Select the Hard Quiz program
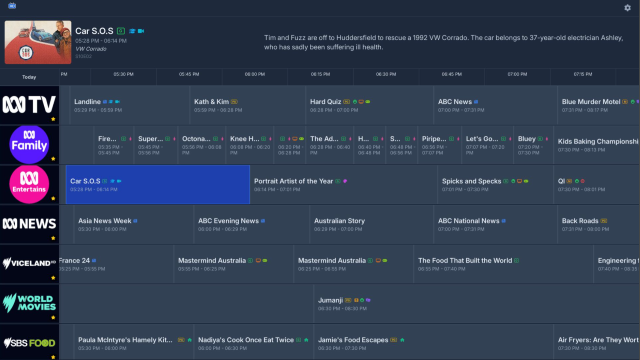The height and width of the screenshot is (360, 640). point(369,105)
